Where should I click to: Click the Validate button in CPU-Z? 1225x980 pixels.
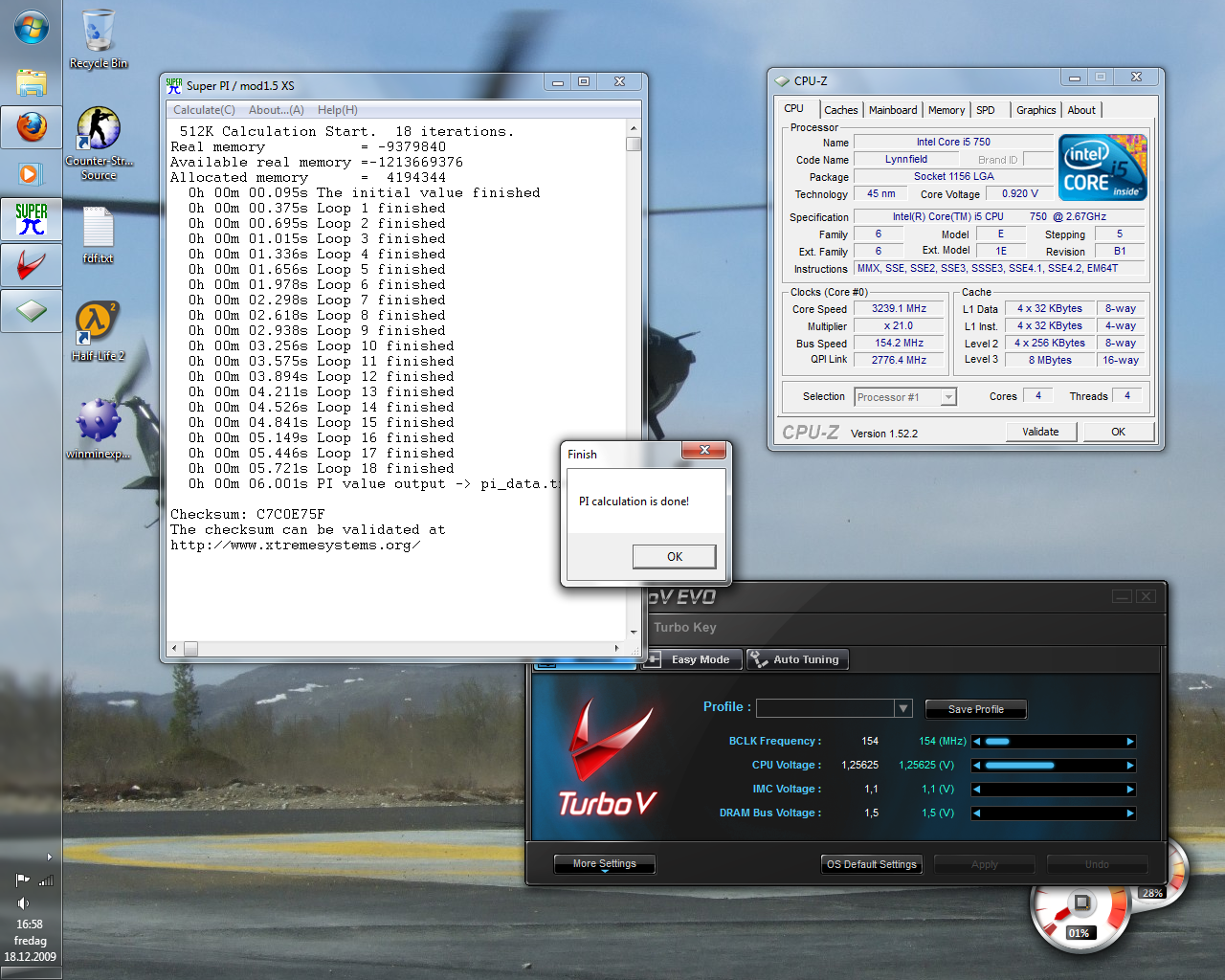(1040, 432)
